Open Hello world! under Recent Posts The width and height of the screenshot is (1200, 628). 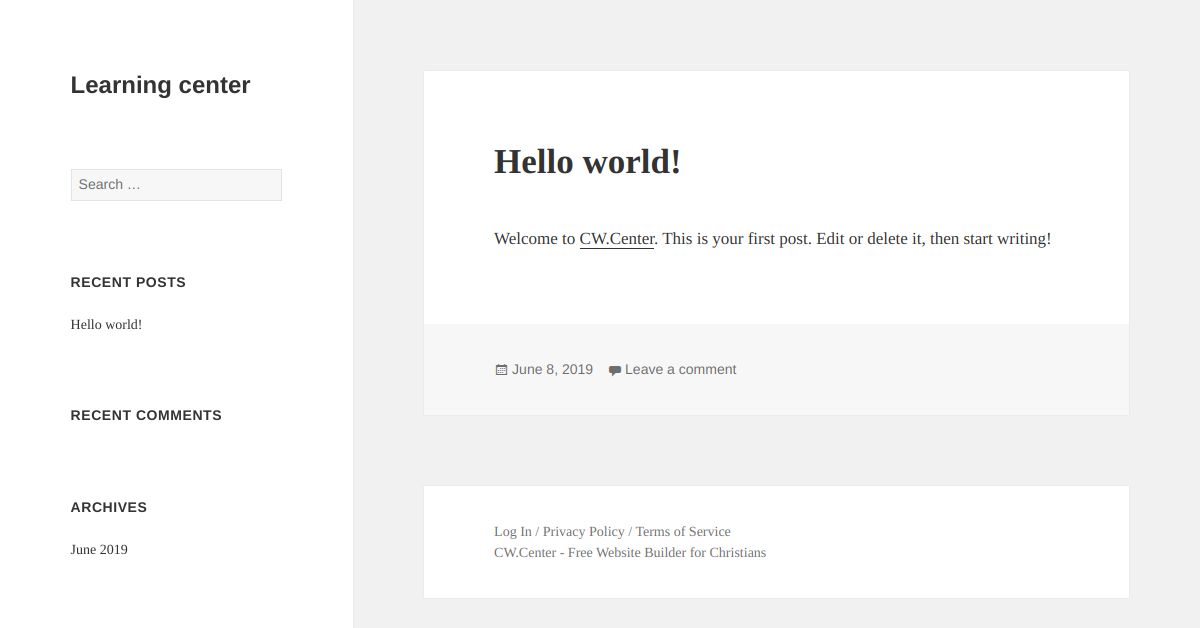[x=106, y=325]
